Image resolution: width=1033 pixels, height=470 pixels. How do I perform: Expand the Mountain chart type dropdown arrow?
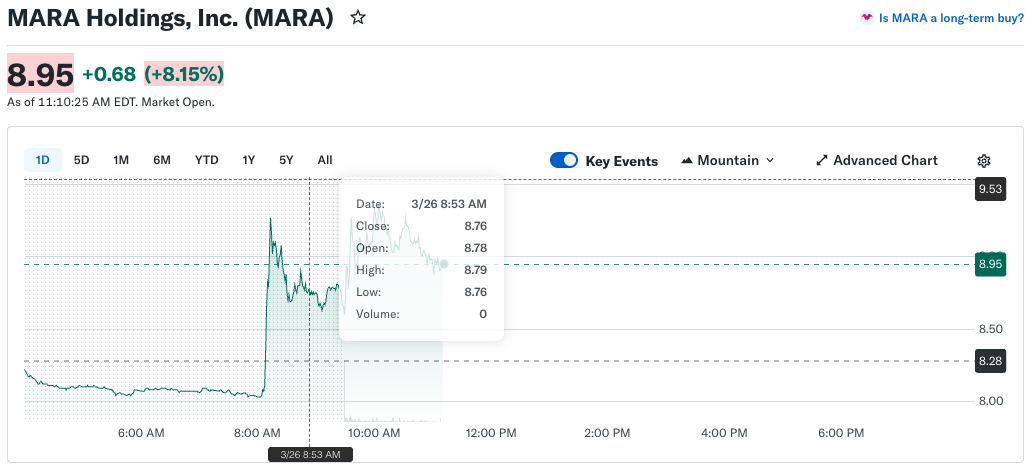(771, 160)
